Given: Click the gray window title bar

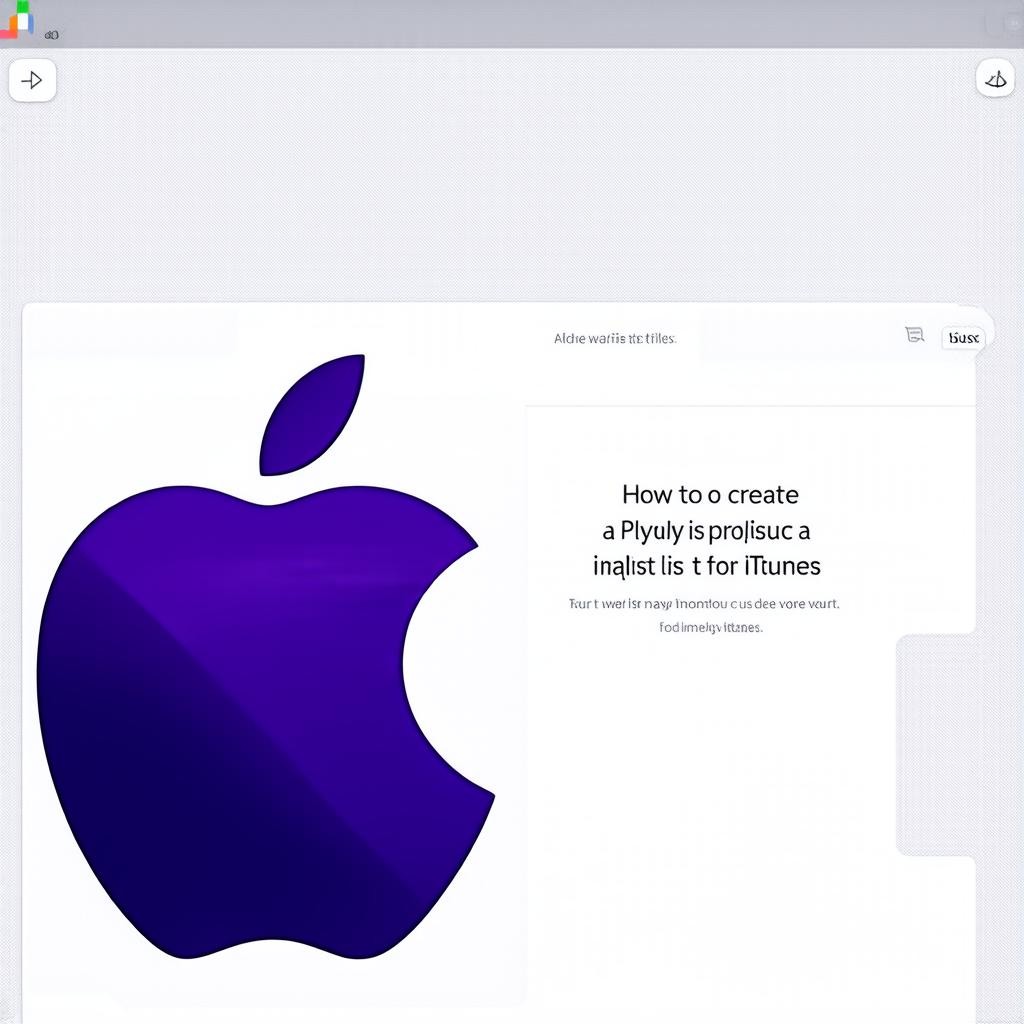Looking at the screenshot, I should (x=500, y=24).
